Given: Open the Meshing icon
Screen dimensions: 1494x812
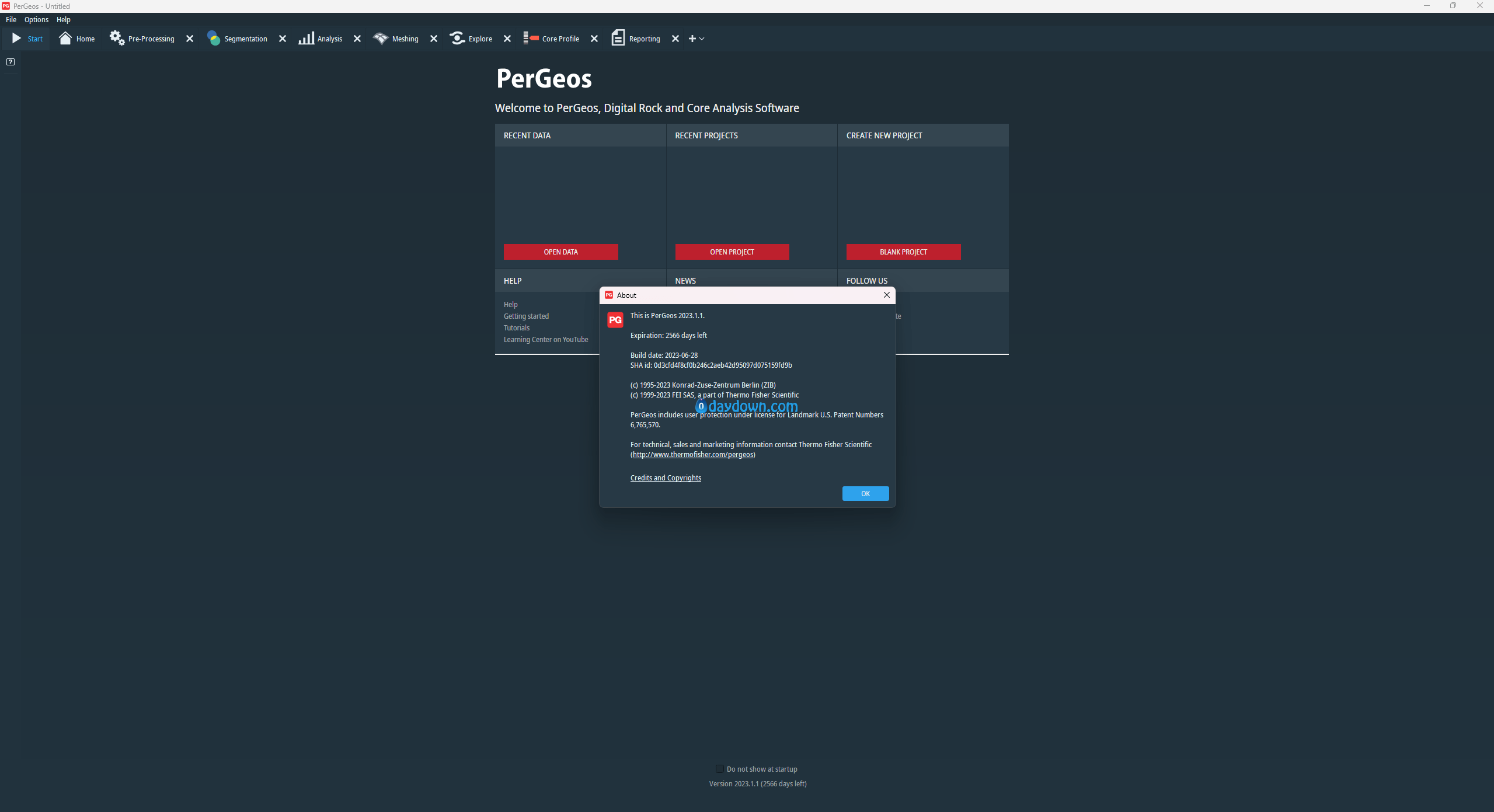Looking at the screenshot, I should [x=381, y=39].
